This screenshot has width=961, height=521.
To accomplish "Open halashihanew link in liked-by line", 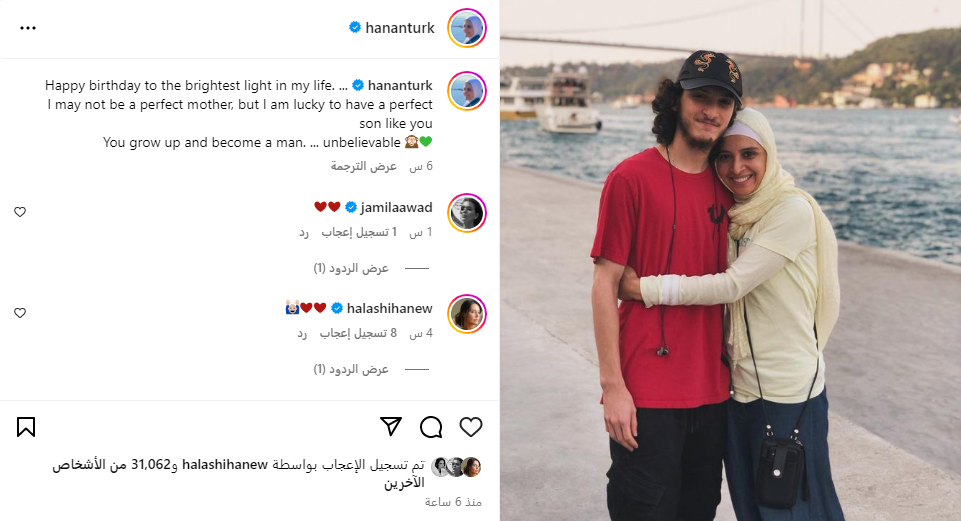I will click(225, 465).
